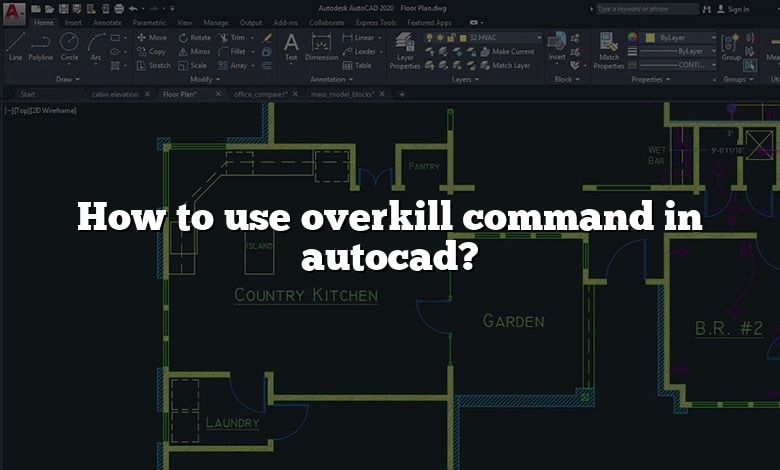The image size is (780, 470).
Task: Select the Text annotation tool
Action: pyautogui.click(x=291, y=46)
